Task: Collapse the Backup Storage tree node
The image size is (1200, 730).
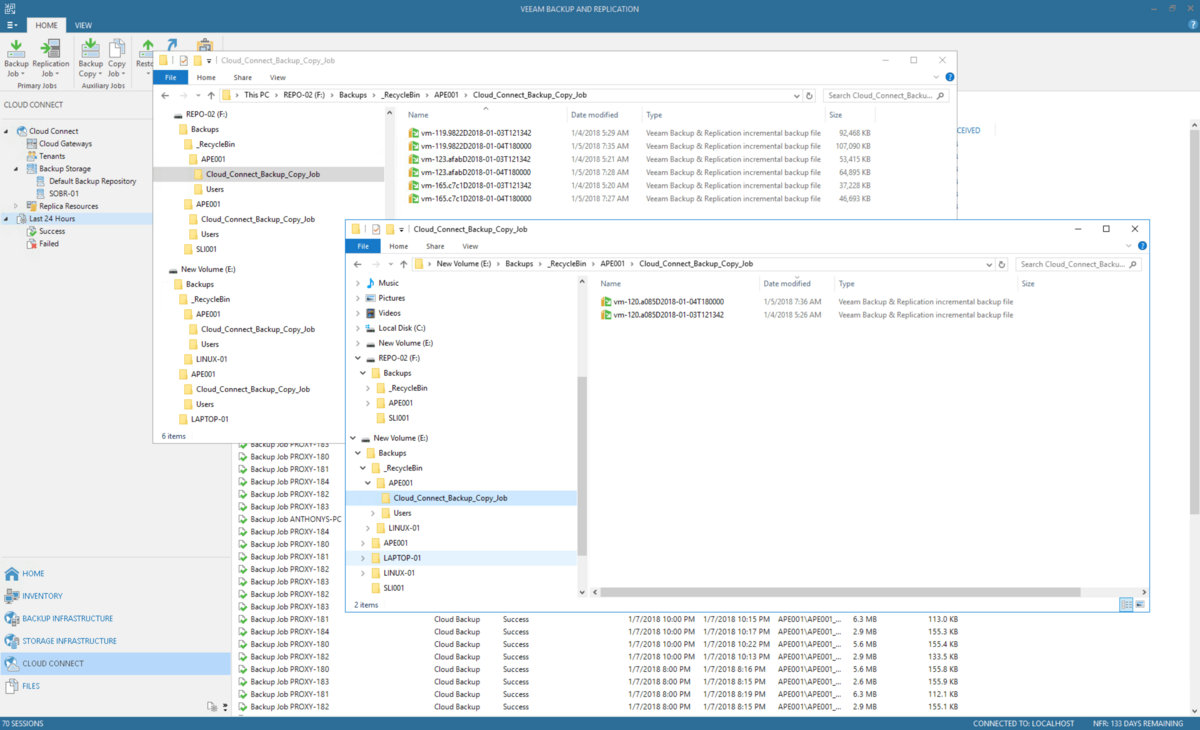Action: pos(17,169)
